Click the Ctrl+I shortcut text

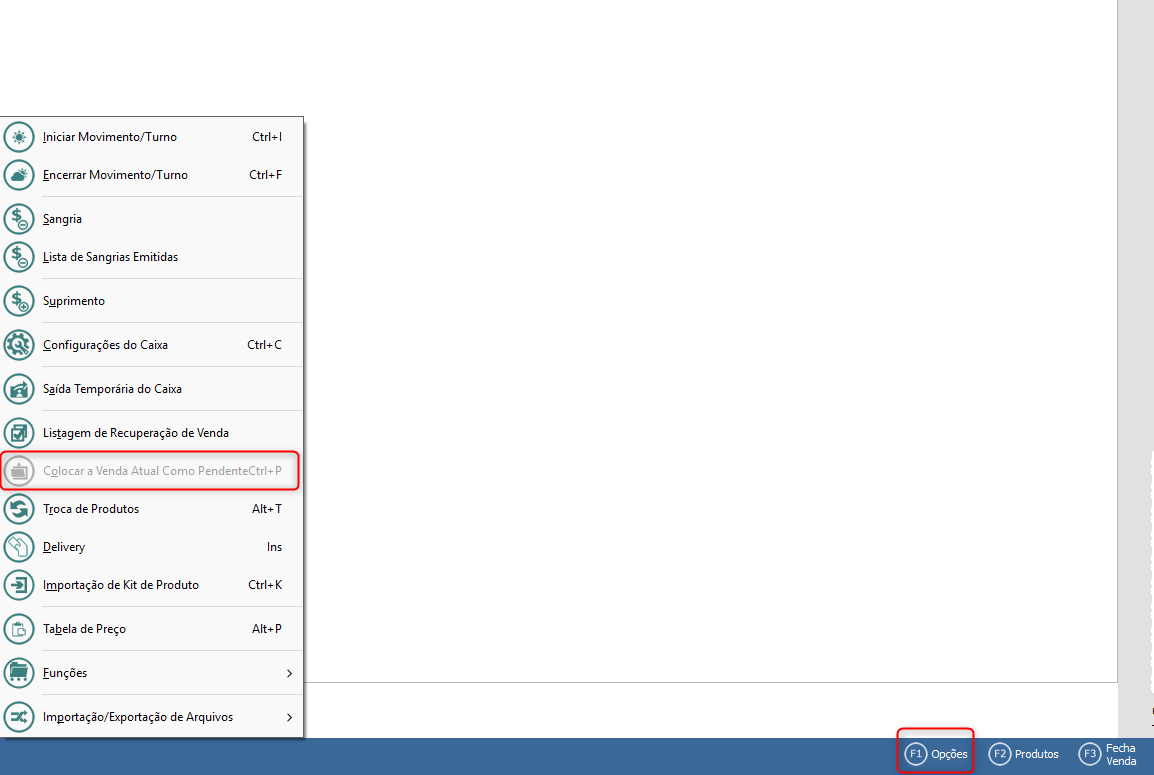[x=267, y=137]
